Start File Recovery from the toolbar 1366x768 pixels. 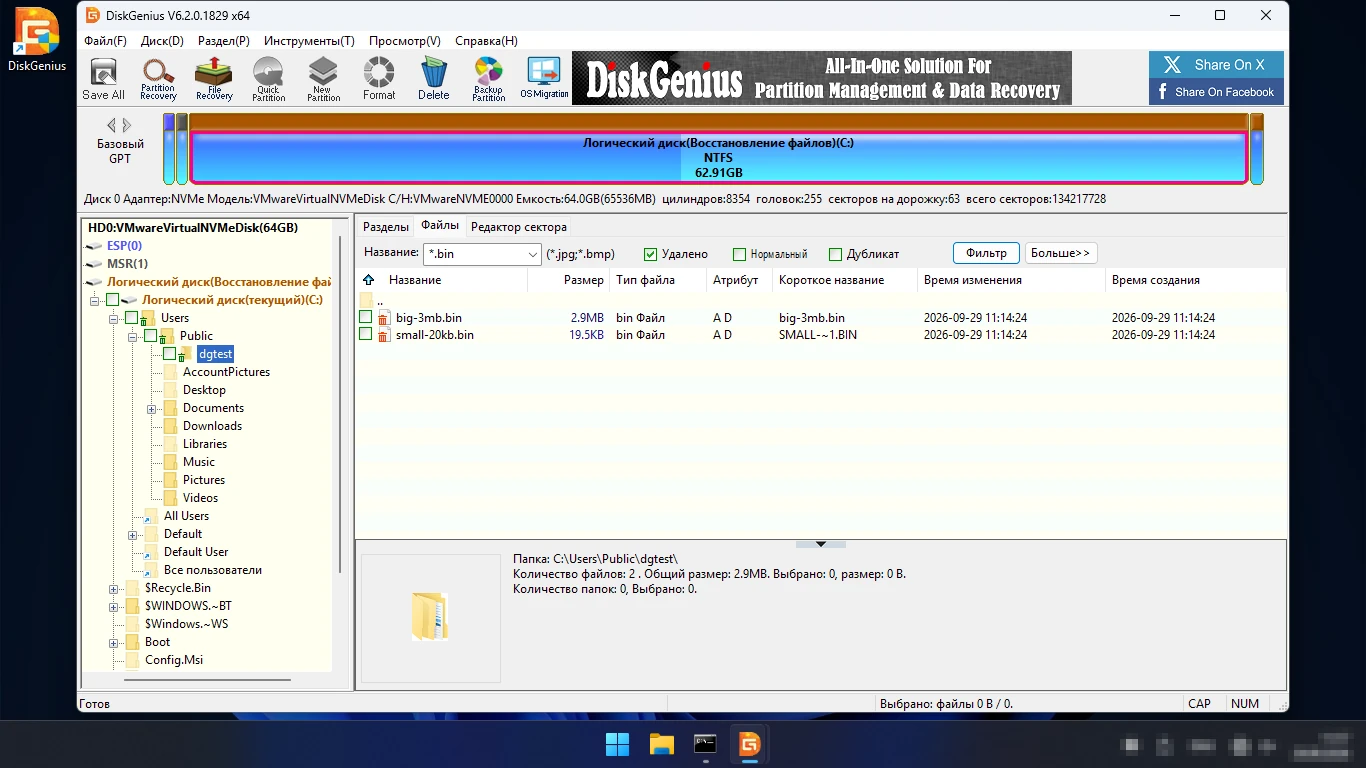[x=214, y=78]
